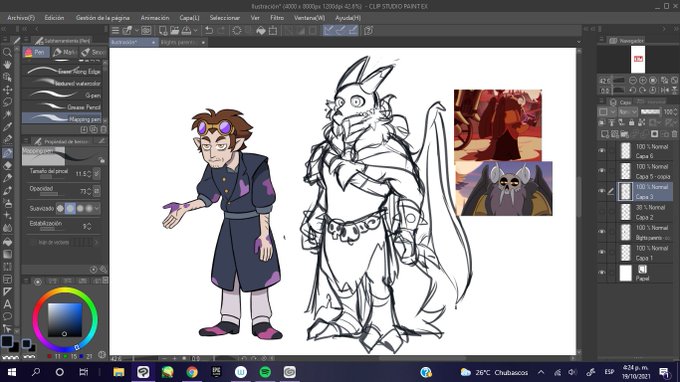Open blending mode dropdown in layer panel

pyautogui.click(x=628, y=111)
